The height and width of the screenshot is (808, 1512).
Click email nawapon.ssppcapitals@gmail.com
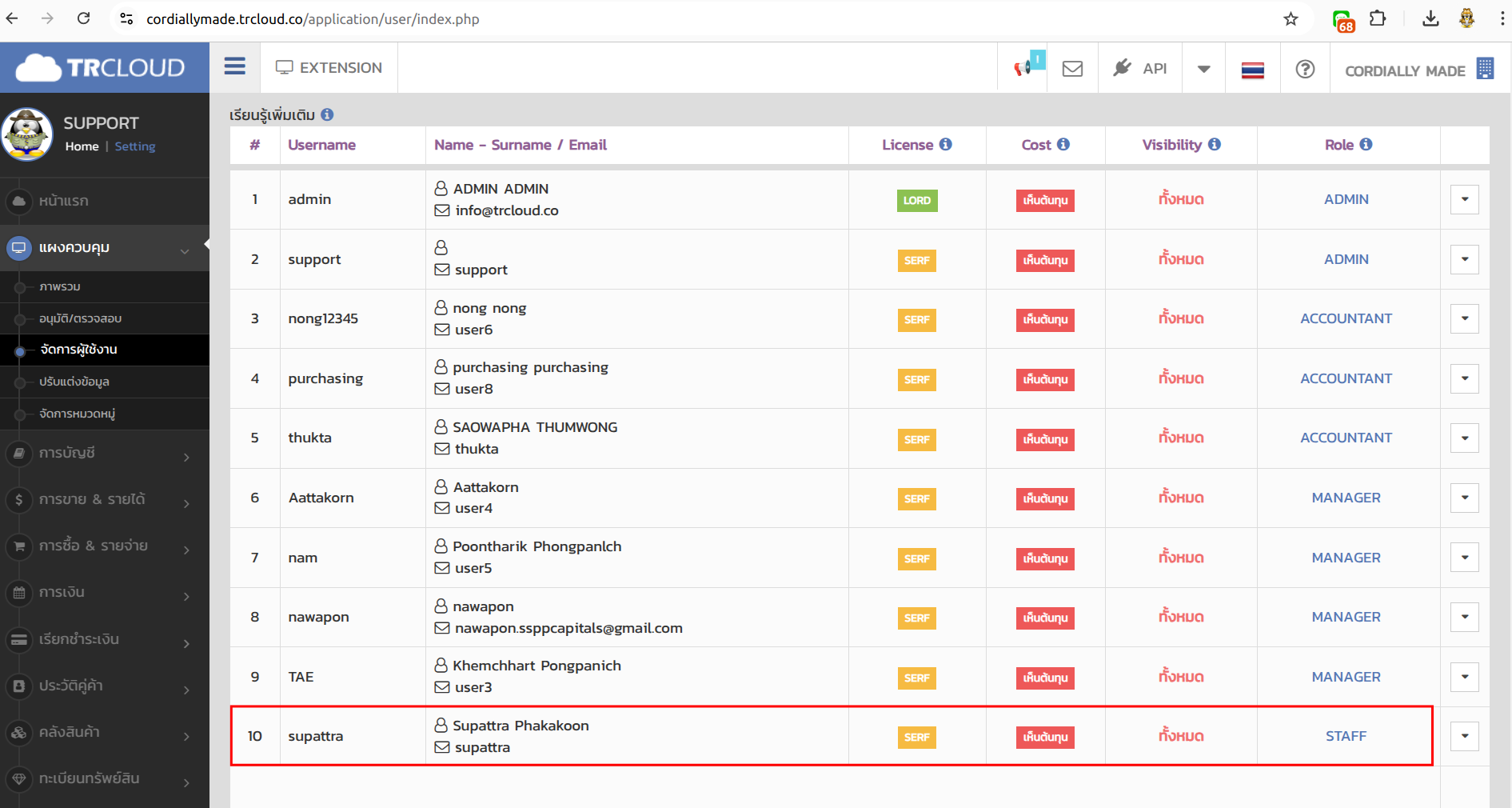pos(568,628)
